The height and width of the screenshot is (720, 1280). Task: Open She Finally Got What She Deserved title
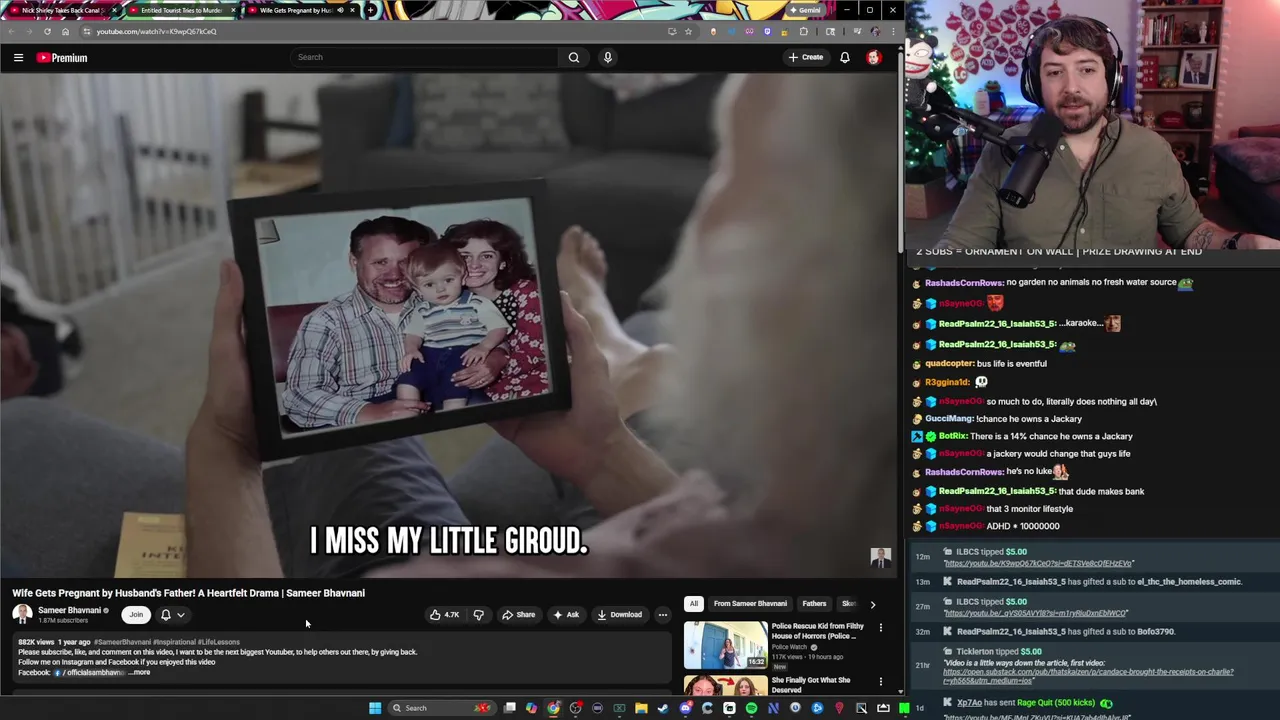811,685
